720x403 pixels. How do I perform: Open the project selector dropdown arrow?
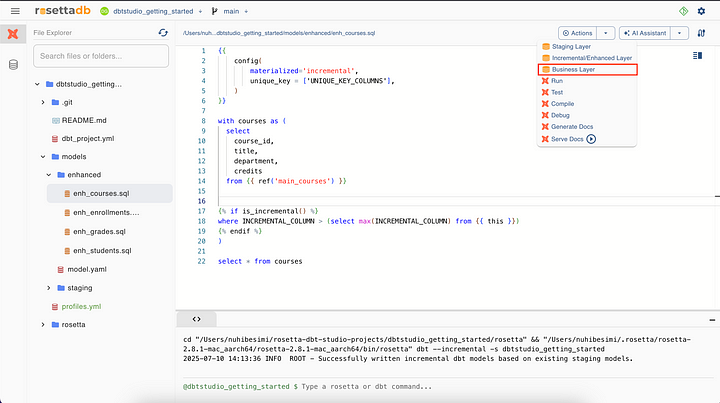click(x=200, y=11)
